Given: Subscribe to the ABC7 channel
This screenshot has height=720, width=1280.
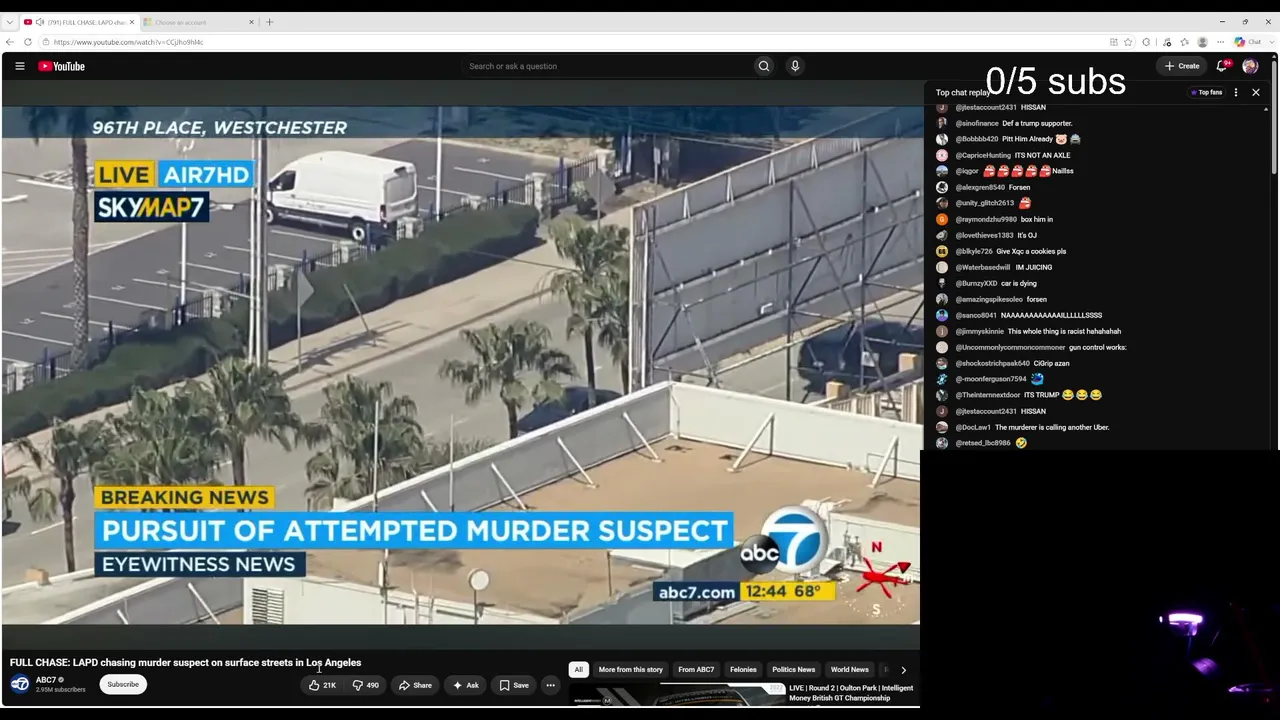Looking at the screenshot, I should [123, 685].
